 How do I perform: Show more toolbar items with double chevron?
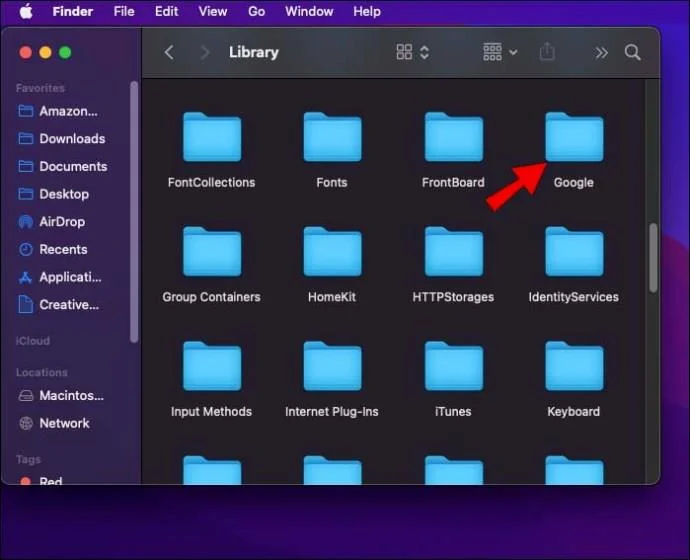point(601,53)
